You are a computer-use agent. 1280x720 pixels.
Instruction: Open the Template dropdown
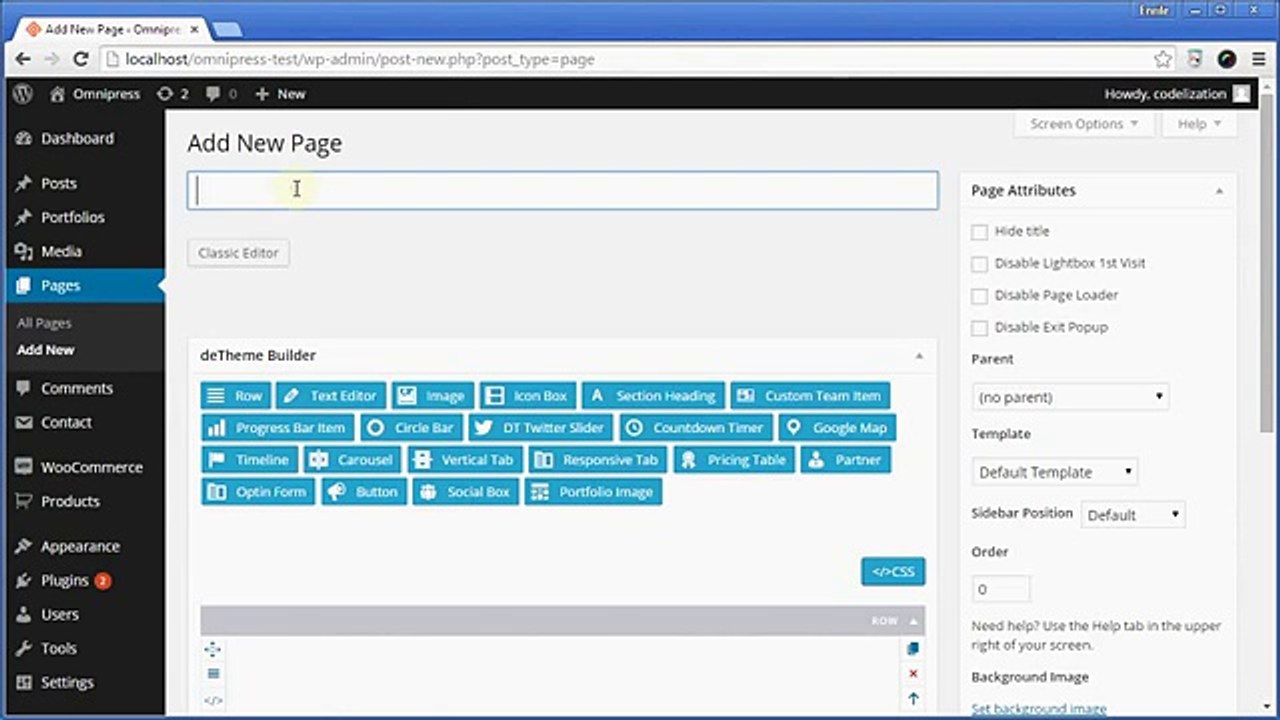click(x=1054, y=472)
